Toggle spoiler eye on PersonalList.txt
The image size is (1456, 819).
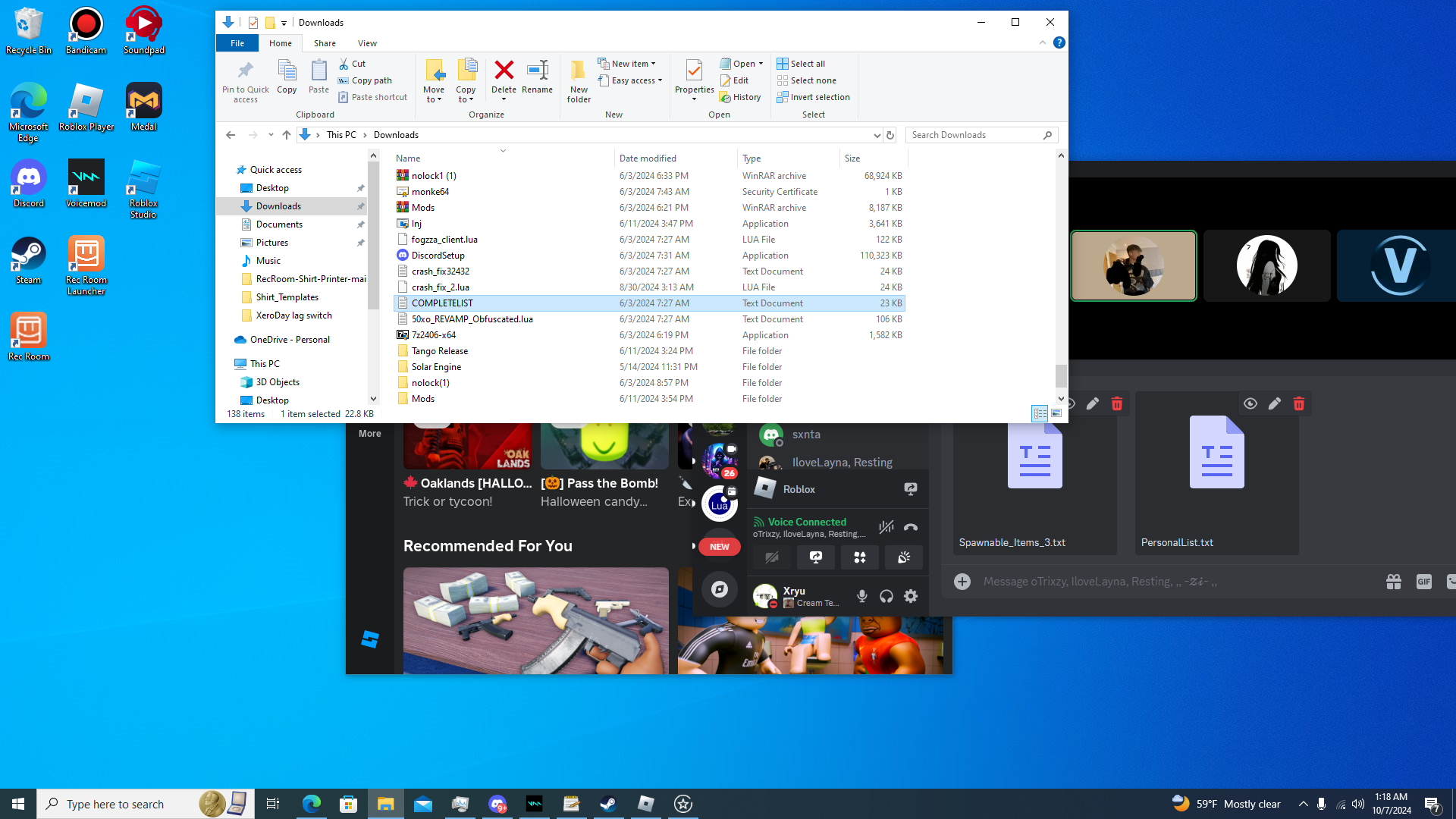tap(1250, 403)
